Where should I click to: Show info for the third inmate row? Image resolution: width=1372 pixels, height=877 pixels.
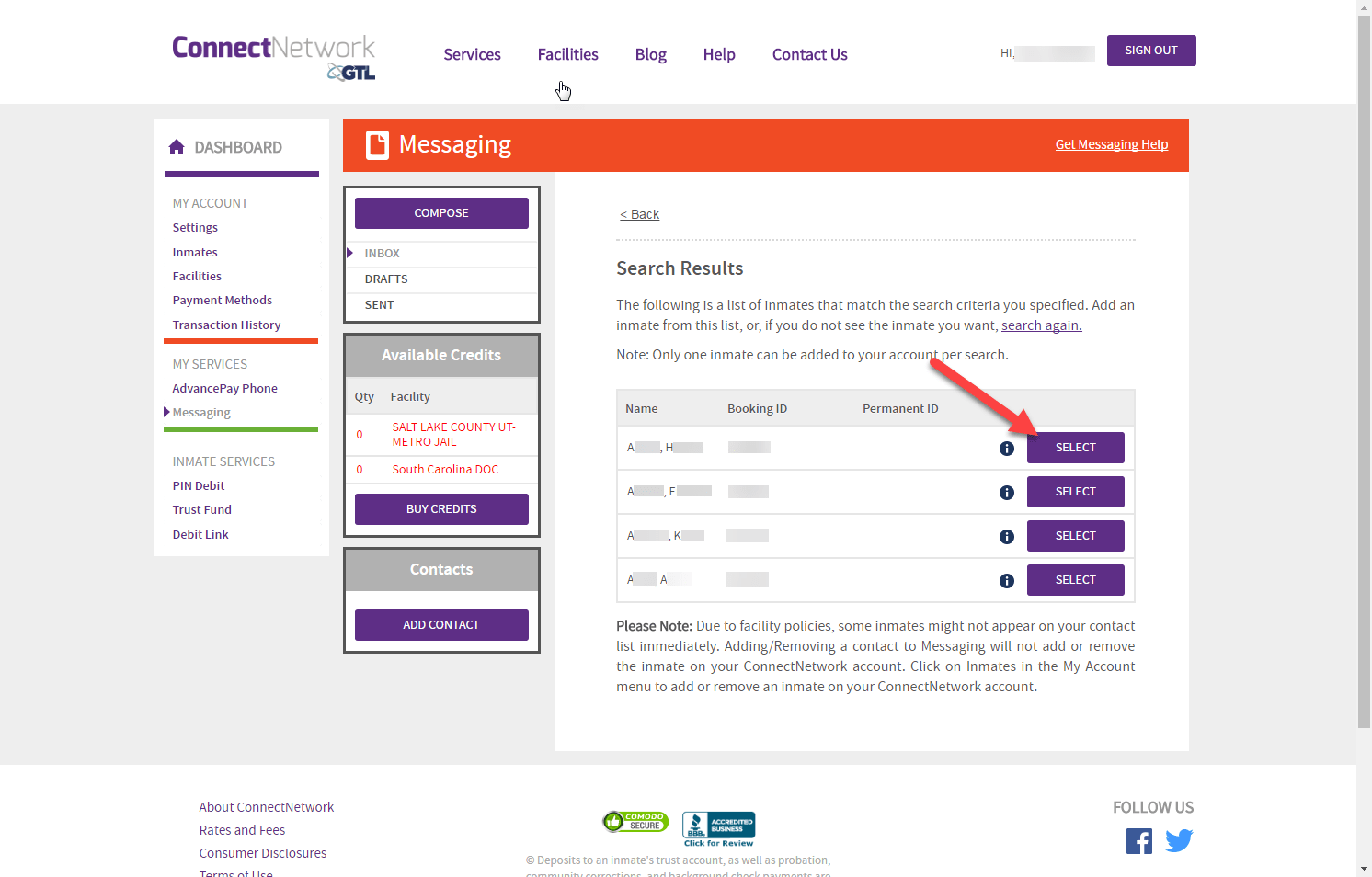point(1007,537)
